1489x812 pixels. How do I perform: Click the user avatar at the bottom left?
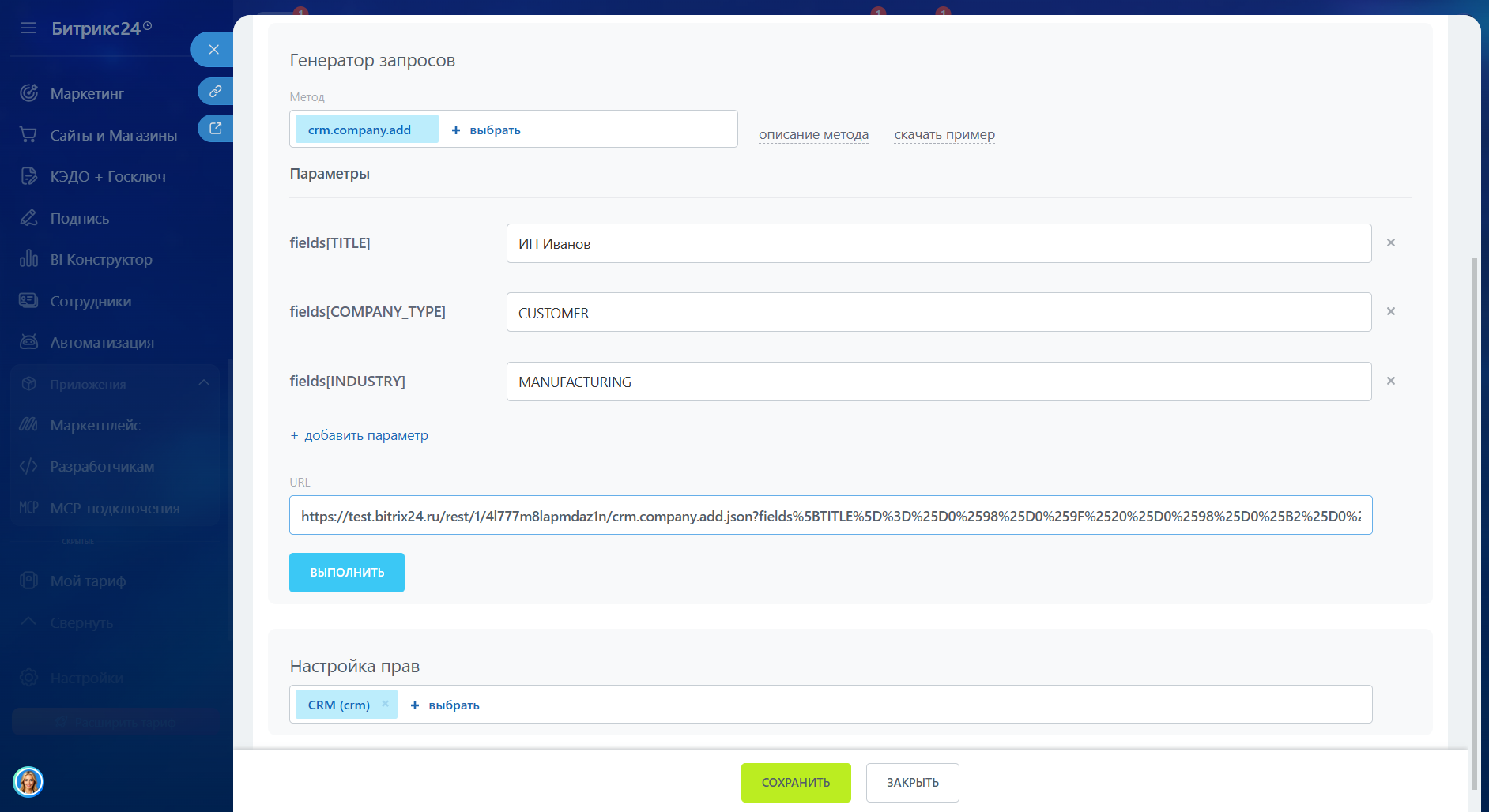pyautogui.click(x=28, y=782)
